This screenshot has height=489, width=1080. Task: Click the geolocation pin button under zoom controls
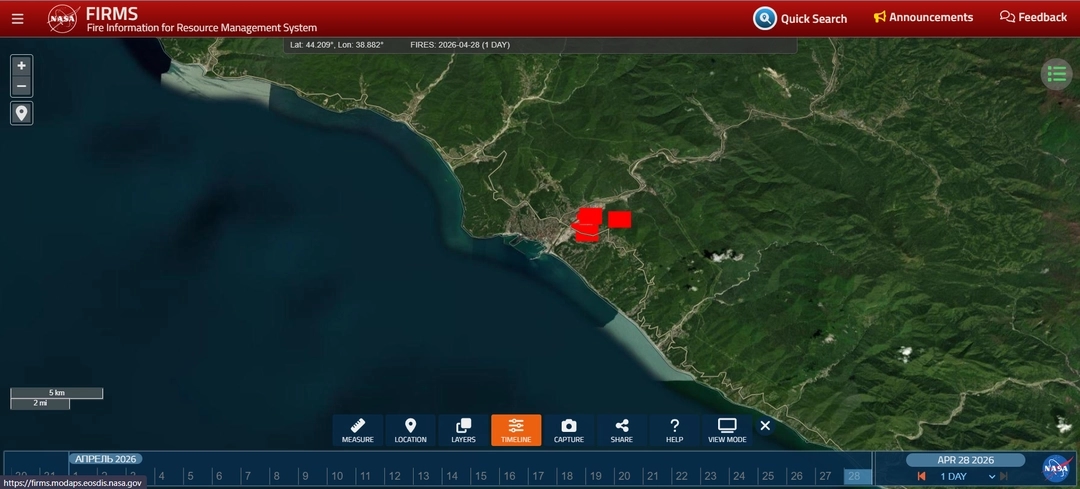tap(22, 112)
